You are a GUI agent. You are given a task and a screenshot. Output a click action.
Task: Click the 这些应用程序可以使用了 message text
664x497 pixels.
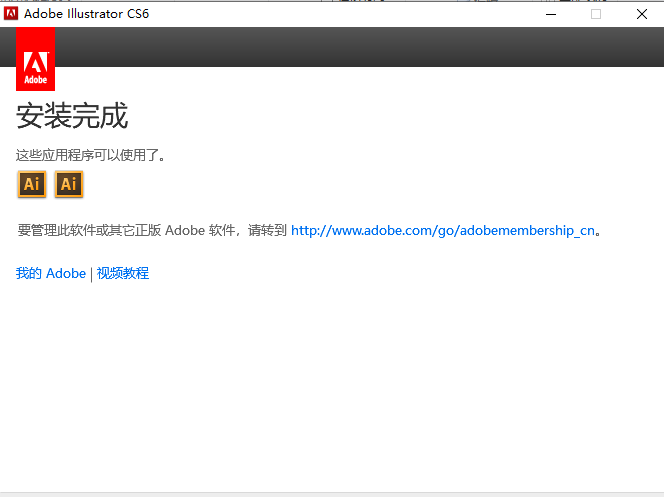click(x=90, y=155)
